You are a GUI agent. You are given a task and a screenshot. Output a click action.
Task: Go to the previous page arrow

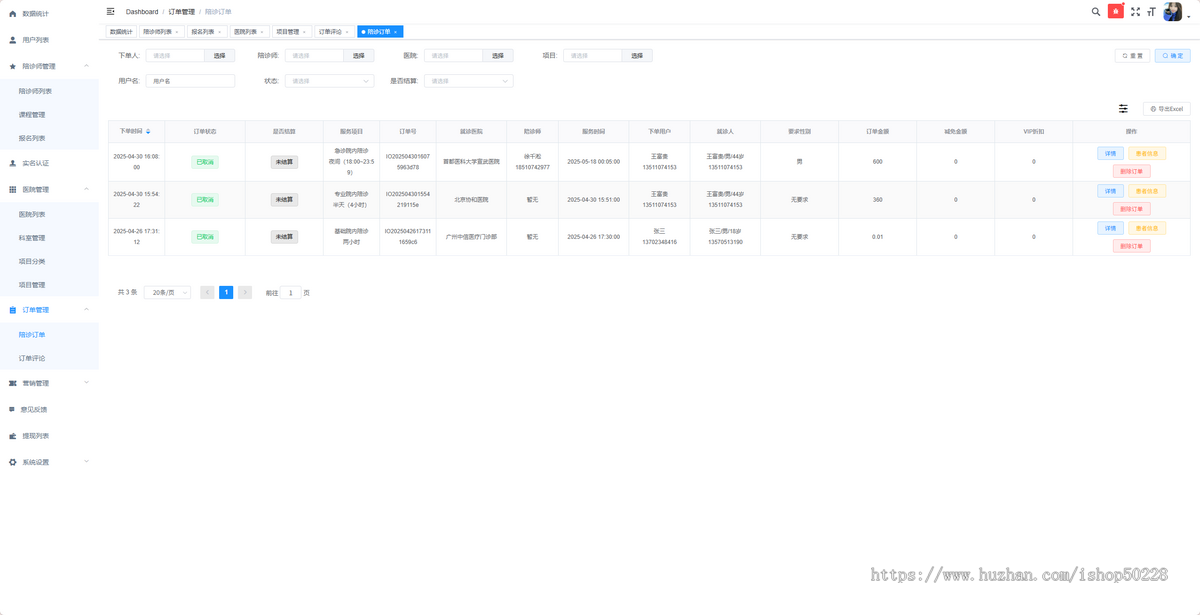tap(207, 293)
